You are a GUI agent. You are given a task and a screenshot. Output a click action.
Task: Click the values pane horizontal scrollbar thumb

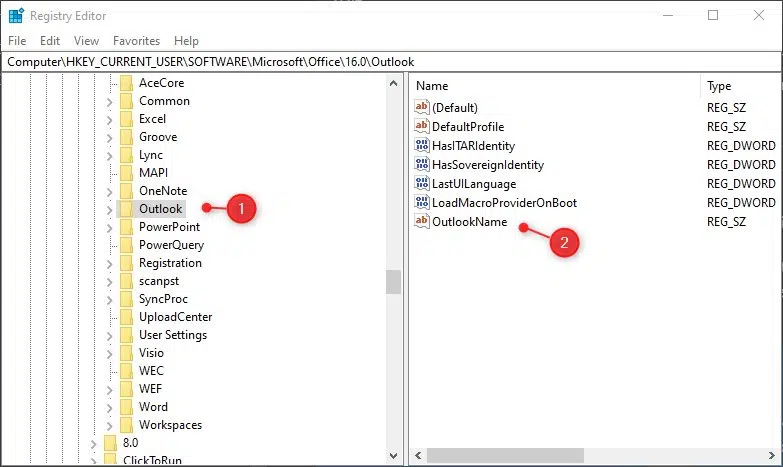coord(505,455)
